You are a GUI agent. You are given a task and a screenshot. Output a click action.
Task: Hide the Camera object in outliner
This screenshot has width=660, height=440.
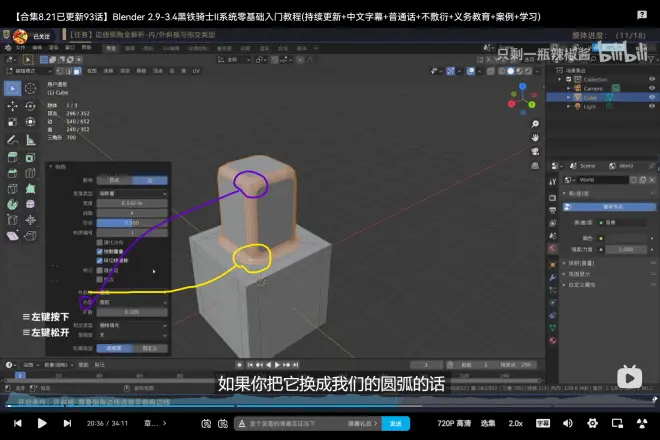(x=652, y=88)
